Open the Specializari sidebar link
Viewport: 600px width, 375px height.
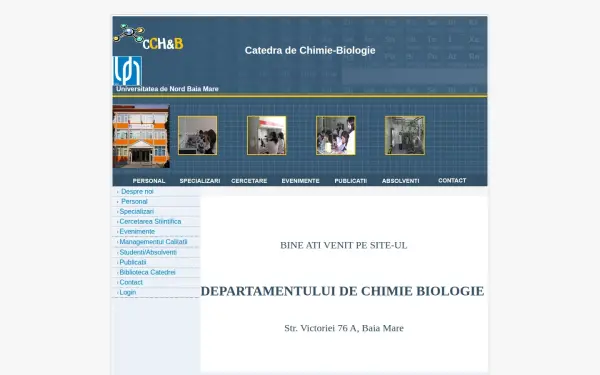click(137, 211)
